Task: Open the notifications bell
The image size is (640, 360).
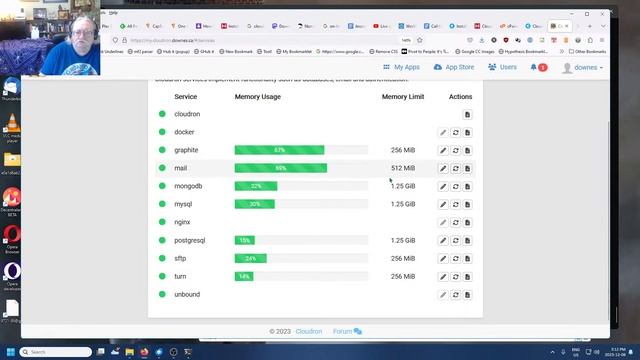Action: pos(538,67)
